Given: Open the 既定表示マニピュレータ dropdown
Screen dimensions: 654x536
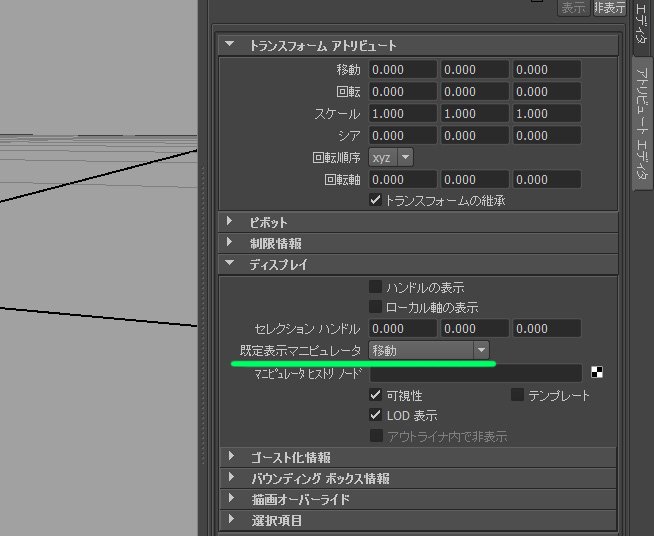Looking at the screenshot, I should (429, 350).
